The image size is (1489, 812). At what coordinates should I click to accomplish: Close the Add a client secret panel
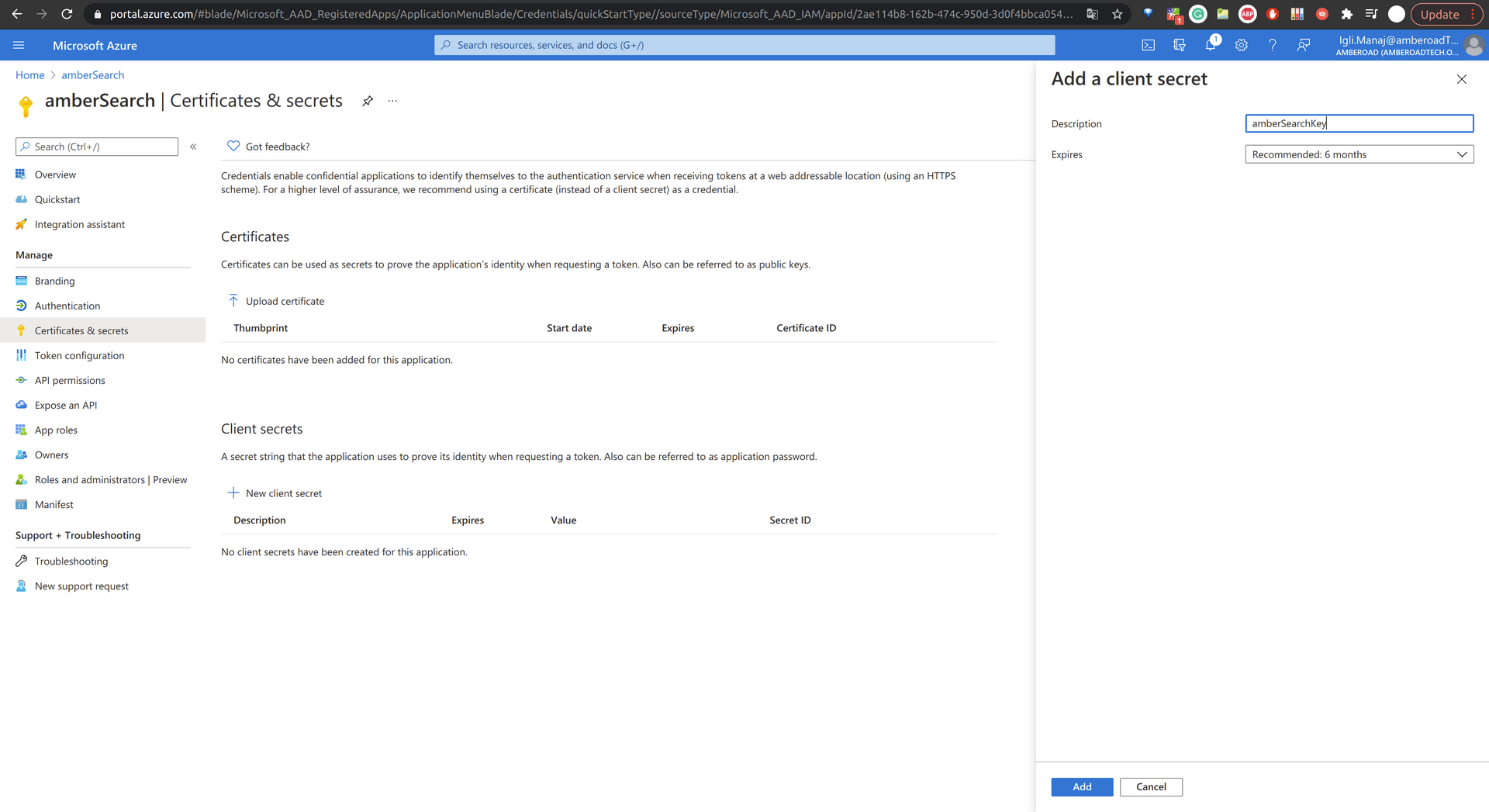[1461, 79]
